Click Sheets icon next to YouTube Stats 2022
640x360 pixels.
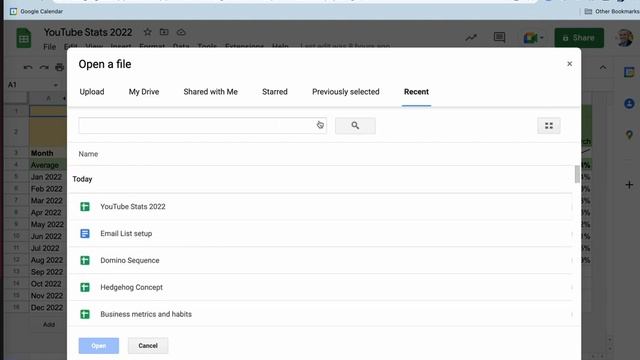(x=85, y=207)
